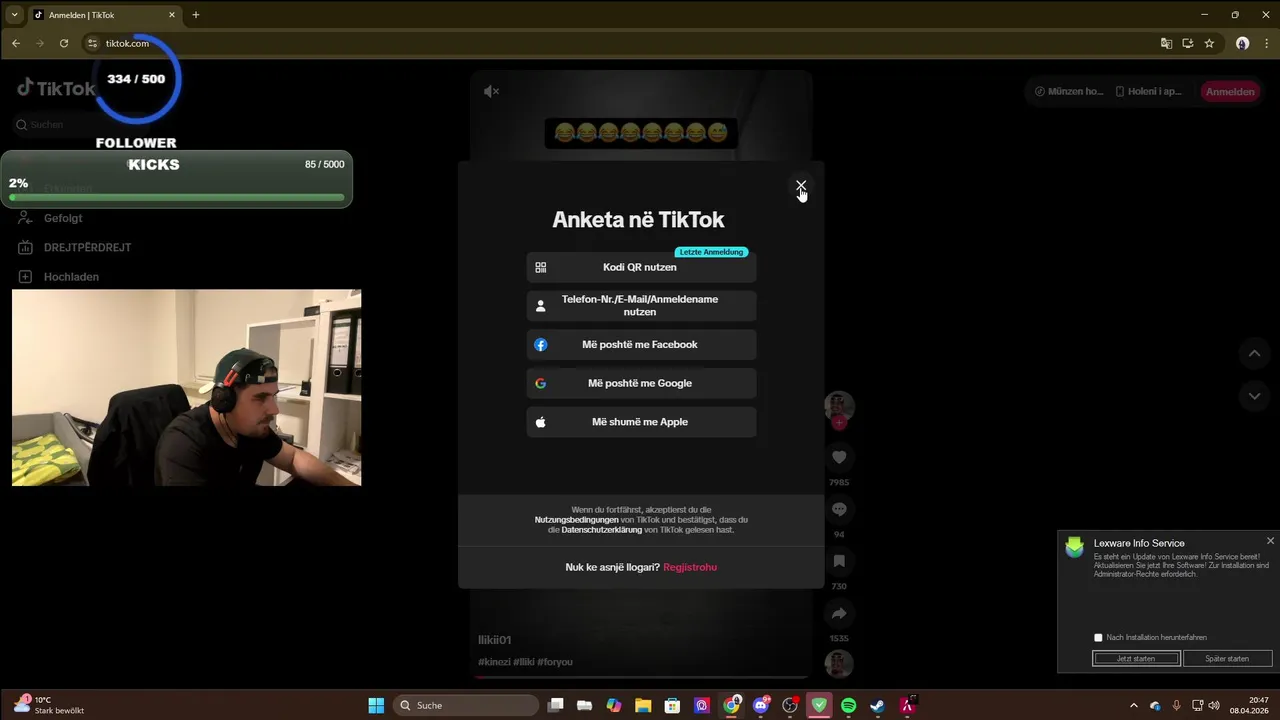1280x720 pixels.
Task: Open video comments bubble icon
Action: (x=839, y=509)
